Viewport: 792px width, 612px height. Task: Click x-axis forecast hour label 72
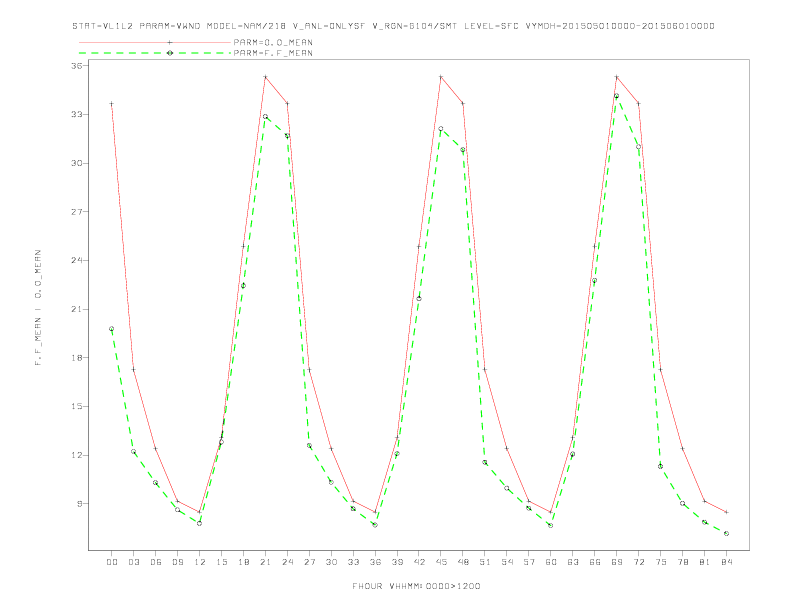pyautogui.click(x=638, y=562)
